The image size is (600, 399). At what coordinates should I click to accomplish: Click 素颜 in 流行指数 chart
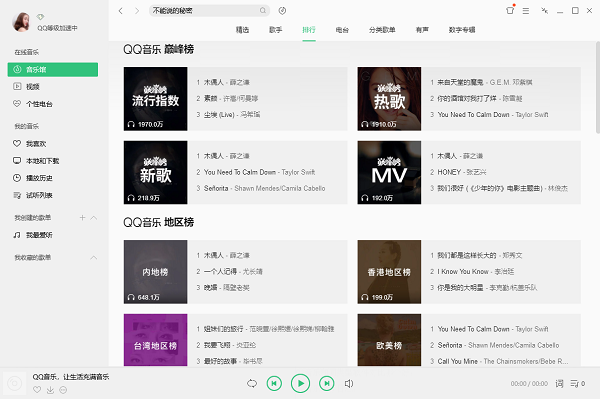click(x=210, y=99)
